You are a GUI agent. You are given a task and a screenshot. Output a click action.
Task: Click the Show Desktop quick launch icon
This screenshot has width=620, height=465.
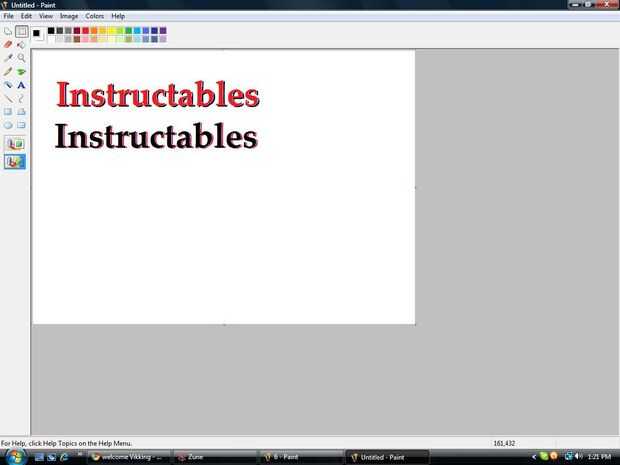point(39,457)
